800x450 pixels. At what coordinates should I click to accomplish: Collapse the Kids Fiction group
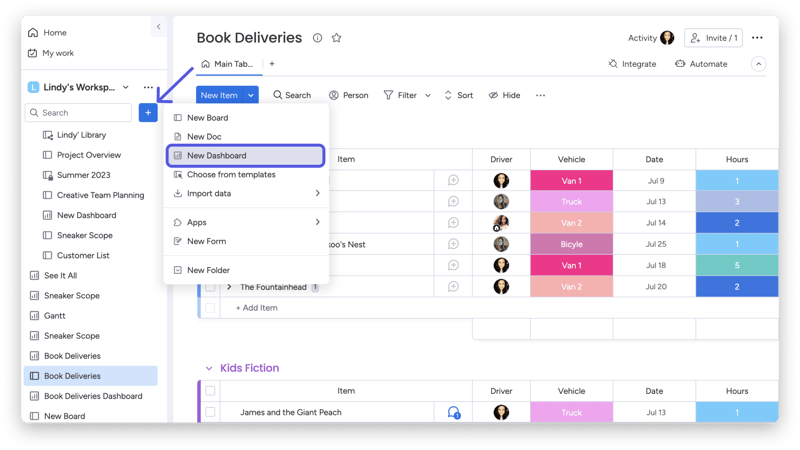pyautogui.click(x=209, y=368)
